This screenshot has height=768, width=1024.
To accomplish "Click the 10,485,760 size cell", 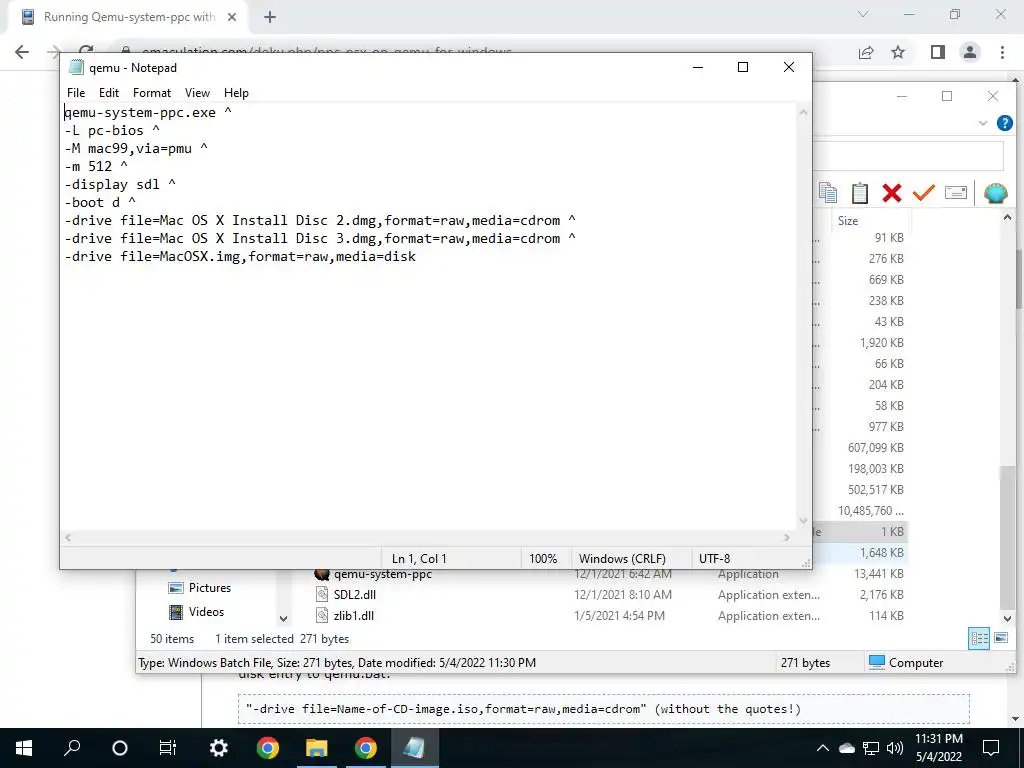I will pos(871,511).
